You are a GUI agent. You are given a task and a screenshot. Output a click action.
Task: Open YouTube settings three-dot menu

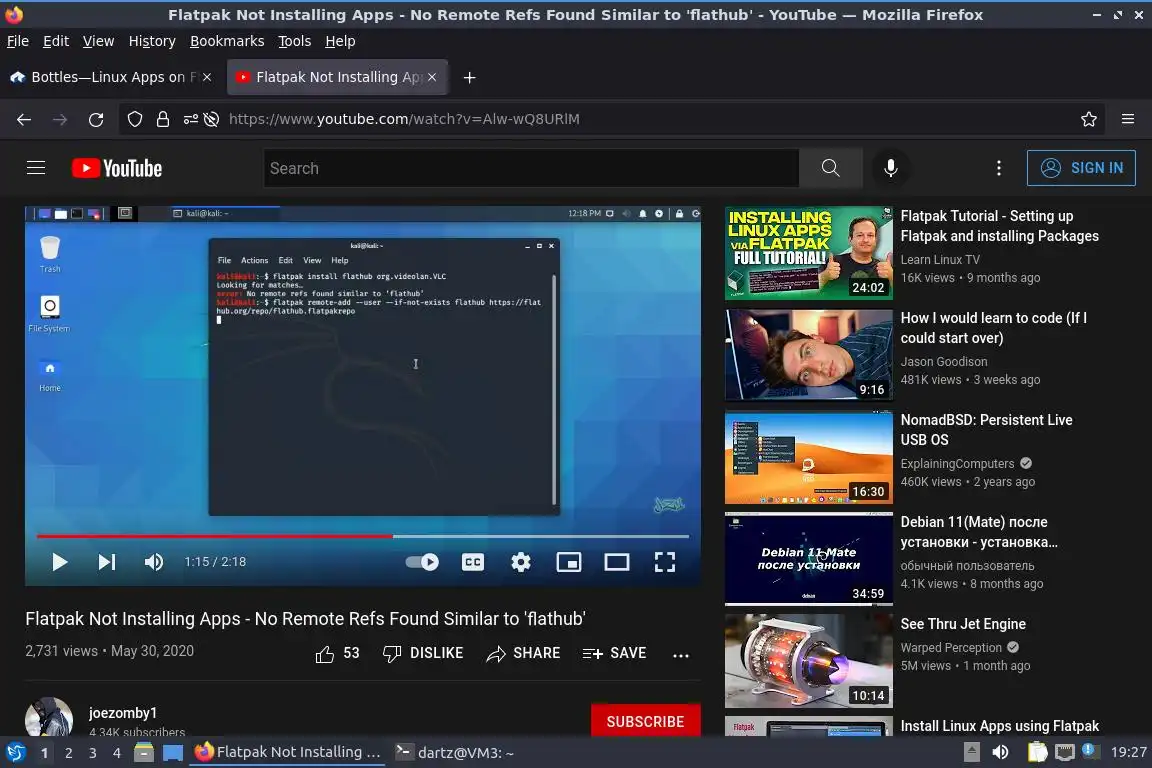click(x=998, y=168)
